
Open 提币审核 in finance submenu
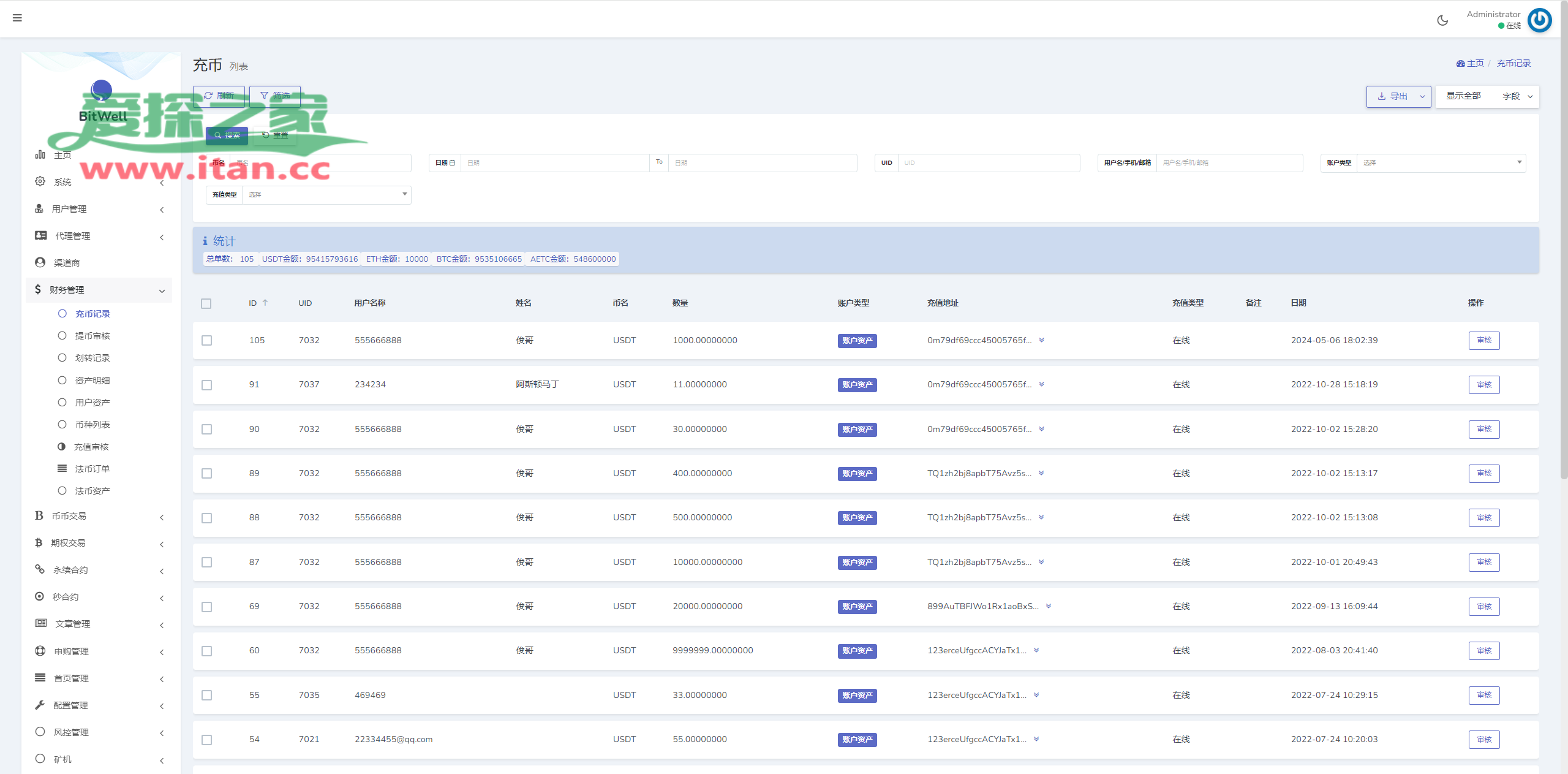[x=92, y=336]
